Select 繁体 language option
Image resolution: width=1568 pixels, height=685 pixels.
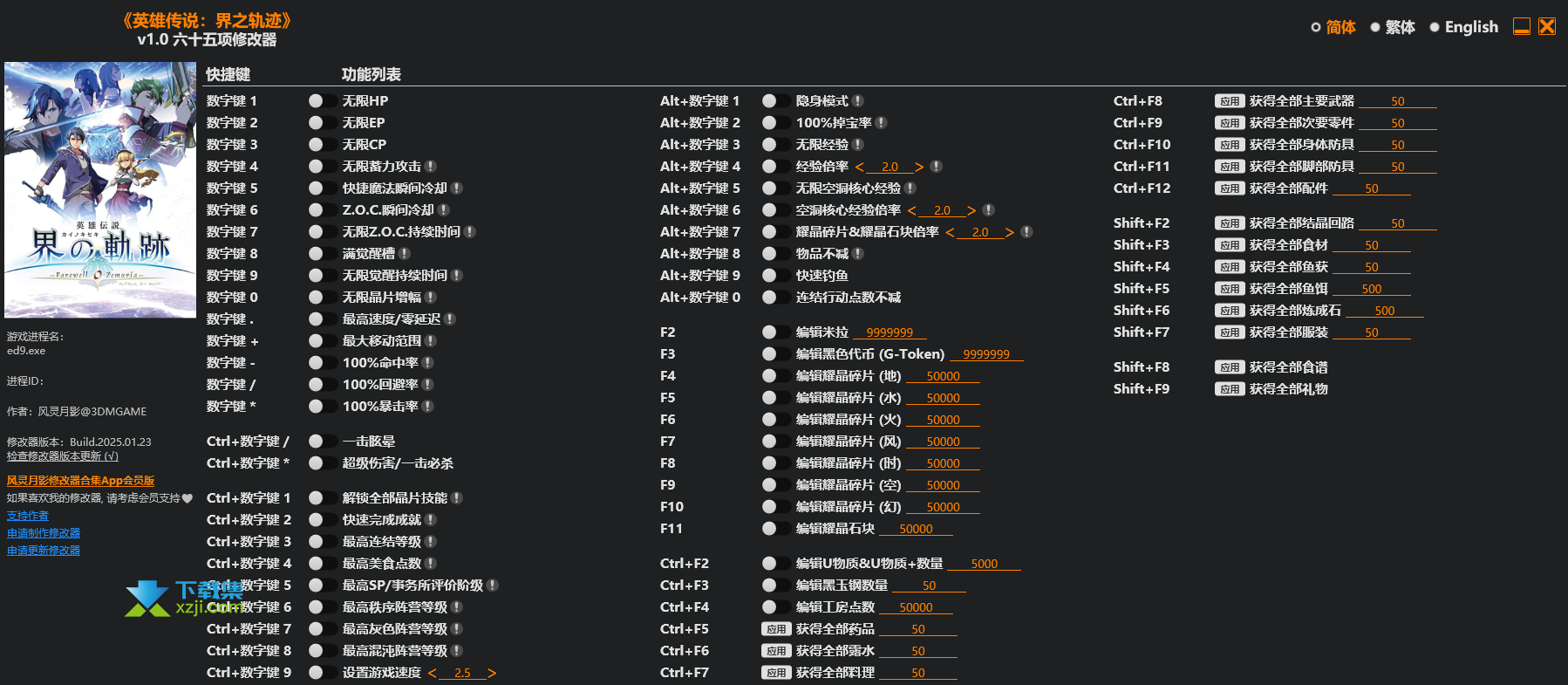(1393, 27)
